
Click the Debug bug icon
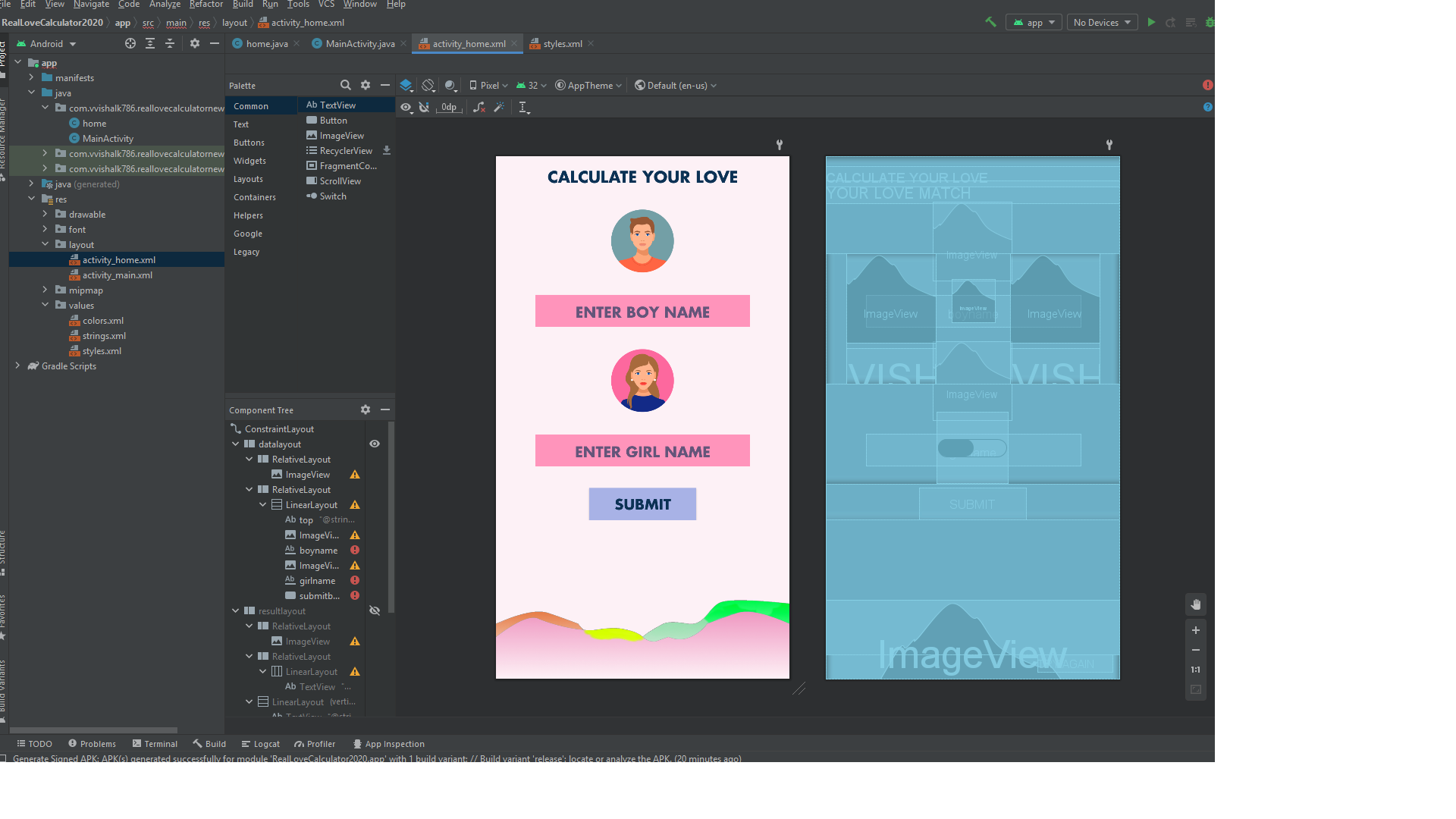tap(1210, 22)
